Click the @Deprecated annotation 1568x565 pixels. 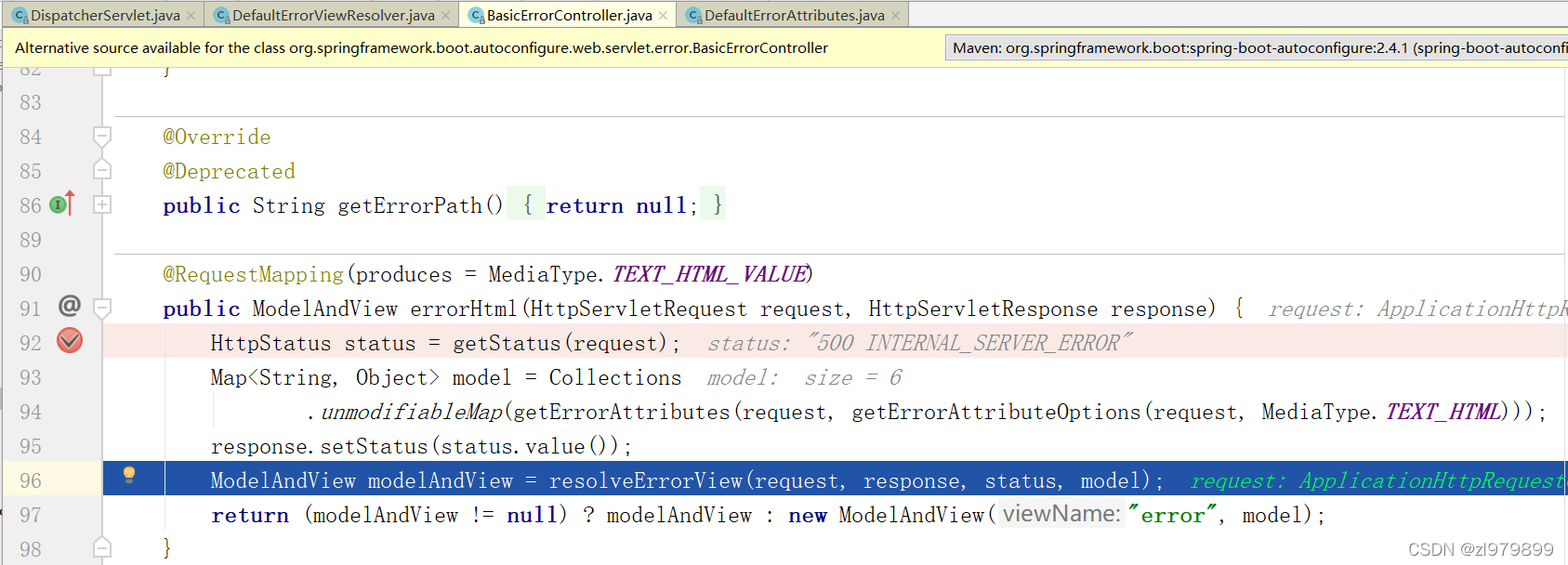pyautogui.click(x=229, y=171)
